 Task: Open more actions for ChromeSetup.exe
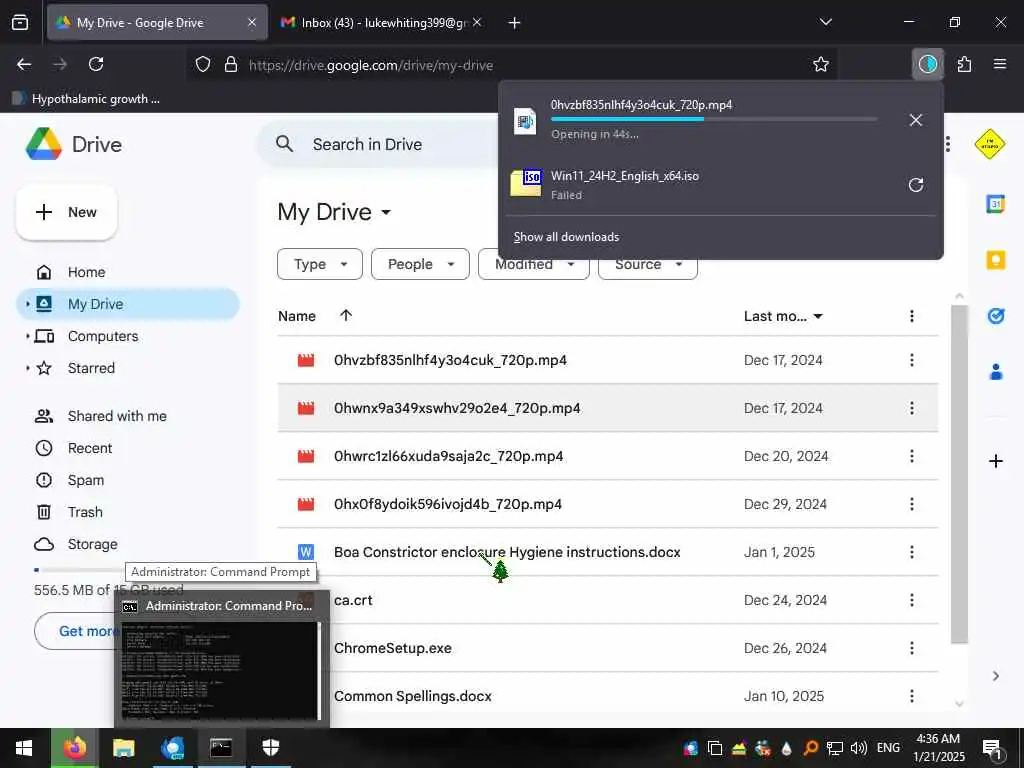point(912,648)
